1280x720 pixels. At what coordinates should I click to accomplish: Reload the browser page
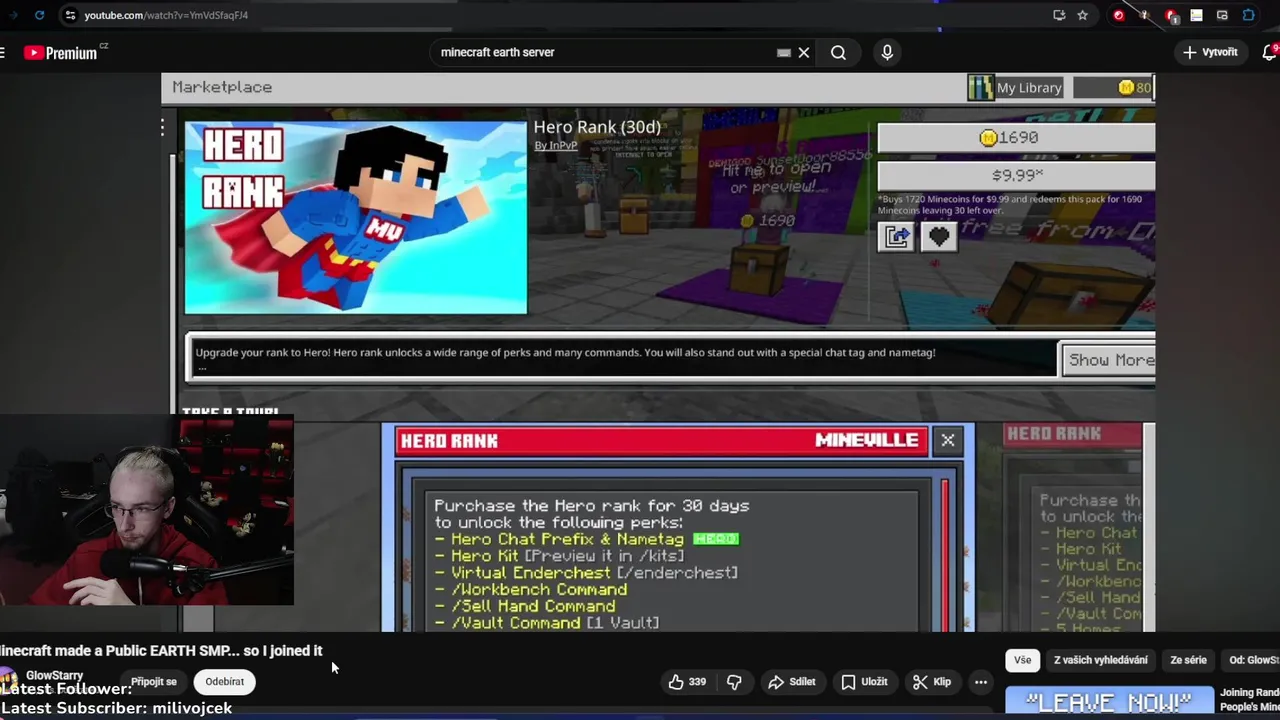coord(39,15)
